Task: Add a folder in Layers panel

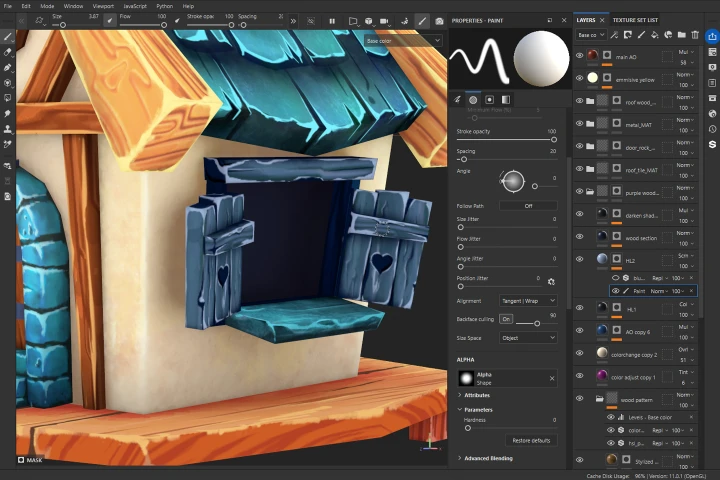Action: (682, 35)
